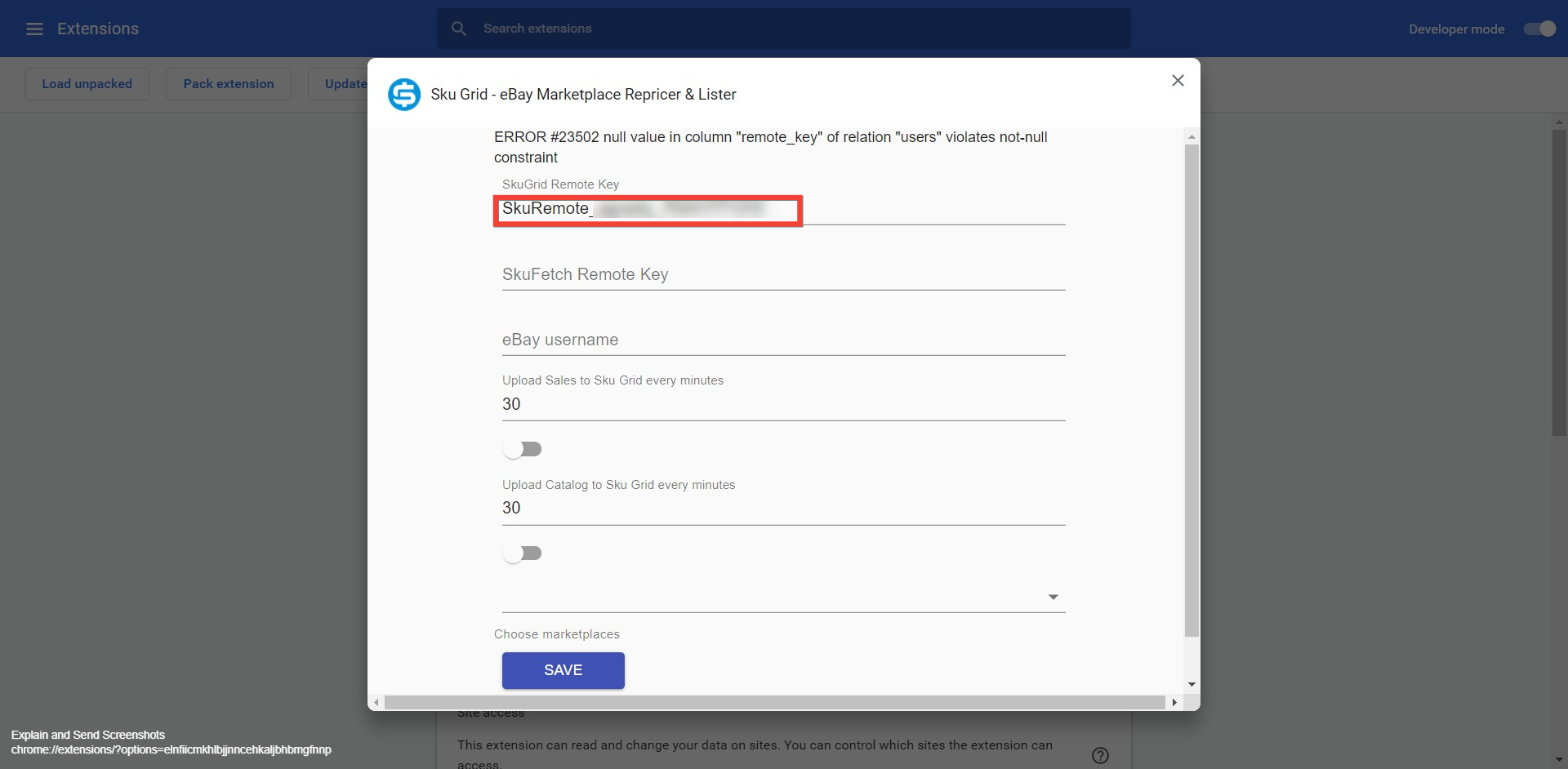Open the marketplaces dropdown arrow
Screen dimensions: 1568x769
1053,598
